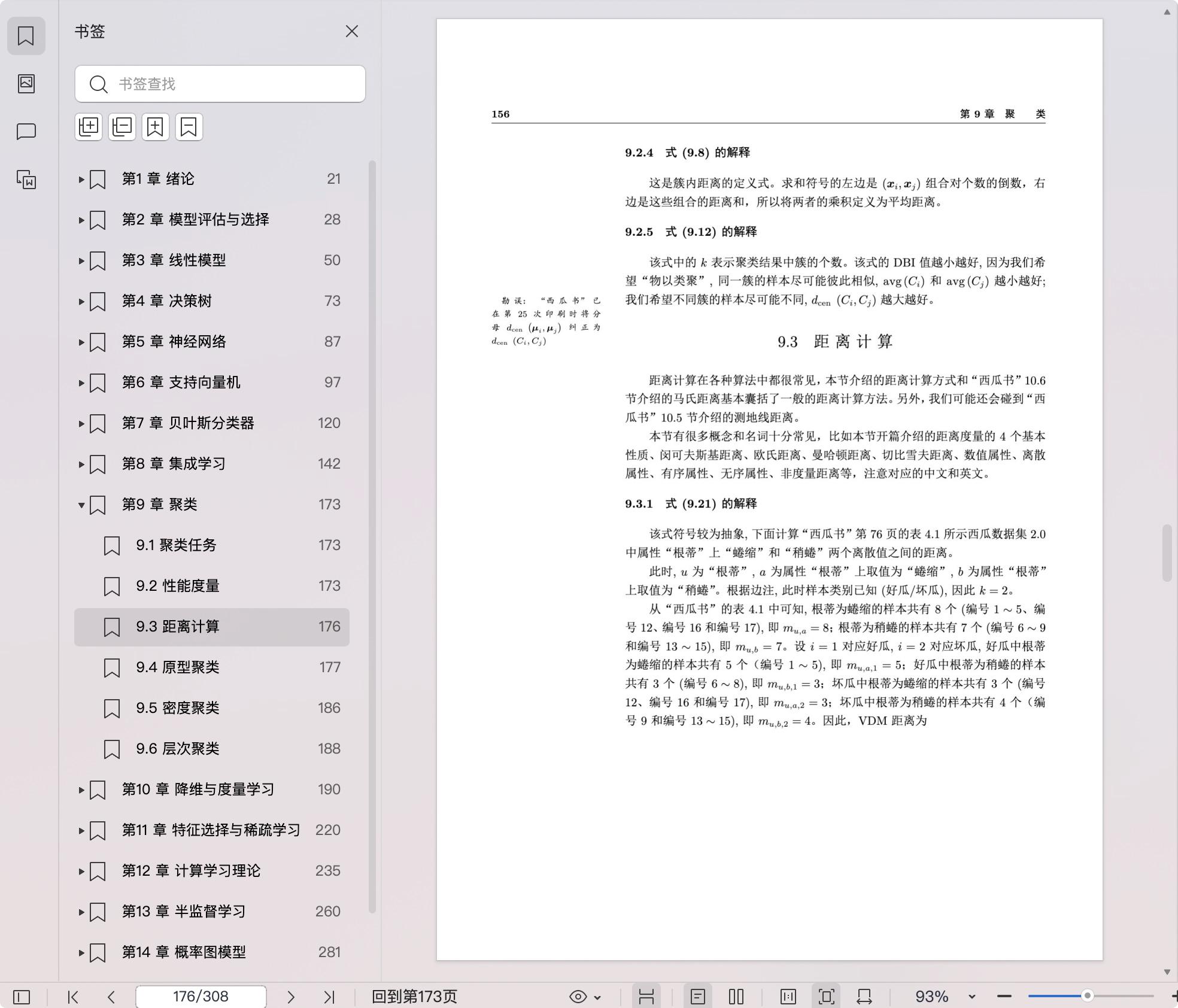Screen dimensions: 1178x1008
Task: Expand the 第13 章 半监督学习 bookmark
Action: pyautogui.click(x=81, y=912)
